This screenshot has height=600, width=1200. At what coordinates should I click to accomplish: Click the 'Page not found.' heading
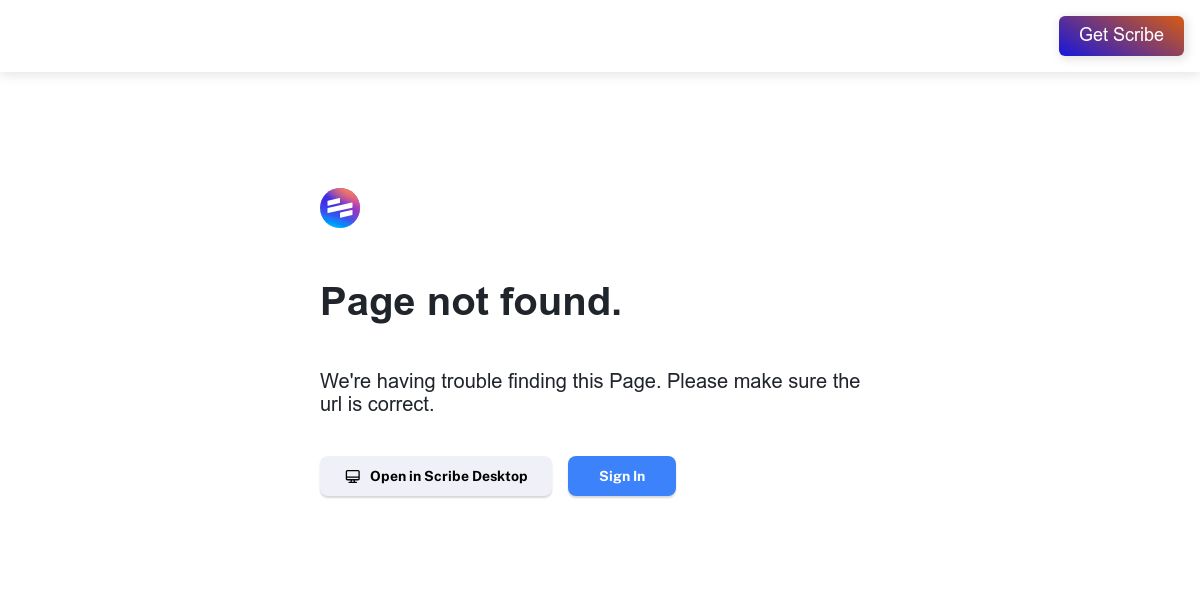(x=471, y=301)
